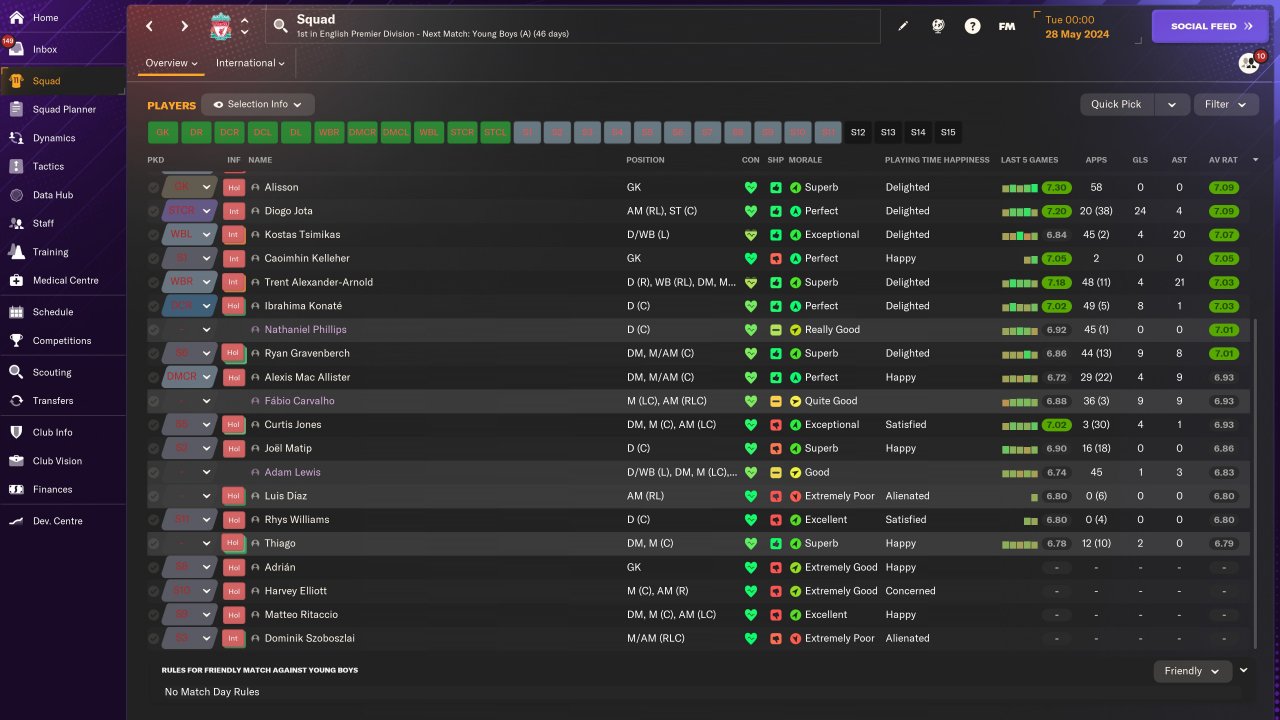Click the Dynamics sidebar icon
1280x720 pixels.
pos(16,138)
